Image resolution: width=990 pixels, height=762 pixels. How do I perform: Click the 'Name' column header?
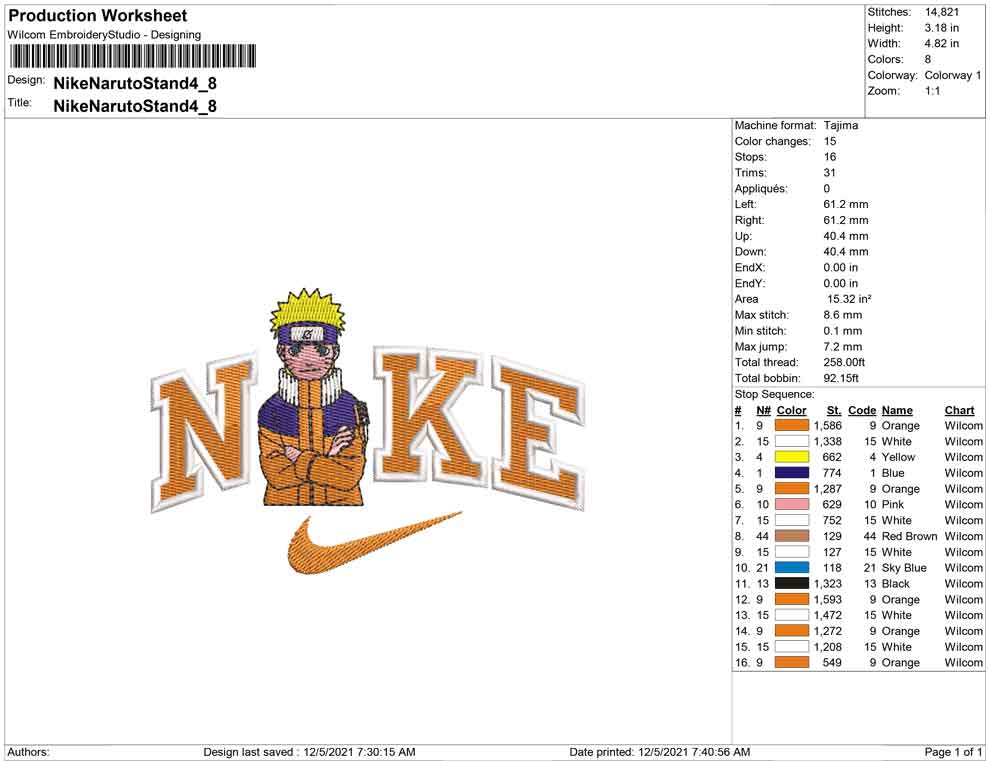pyautogui.click(x=897, y=410)
